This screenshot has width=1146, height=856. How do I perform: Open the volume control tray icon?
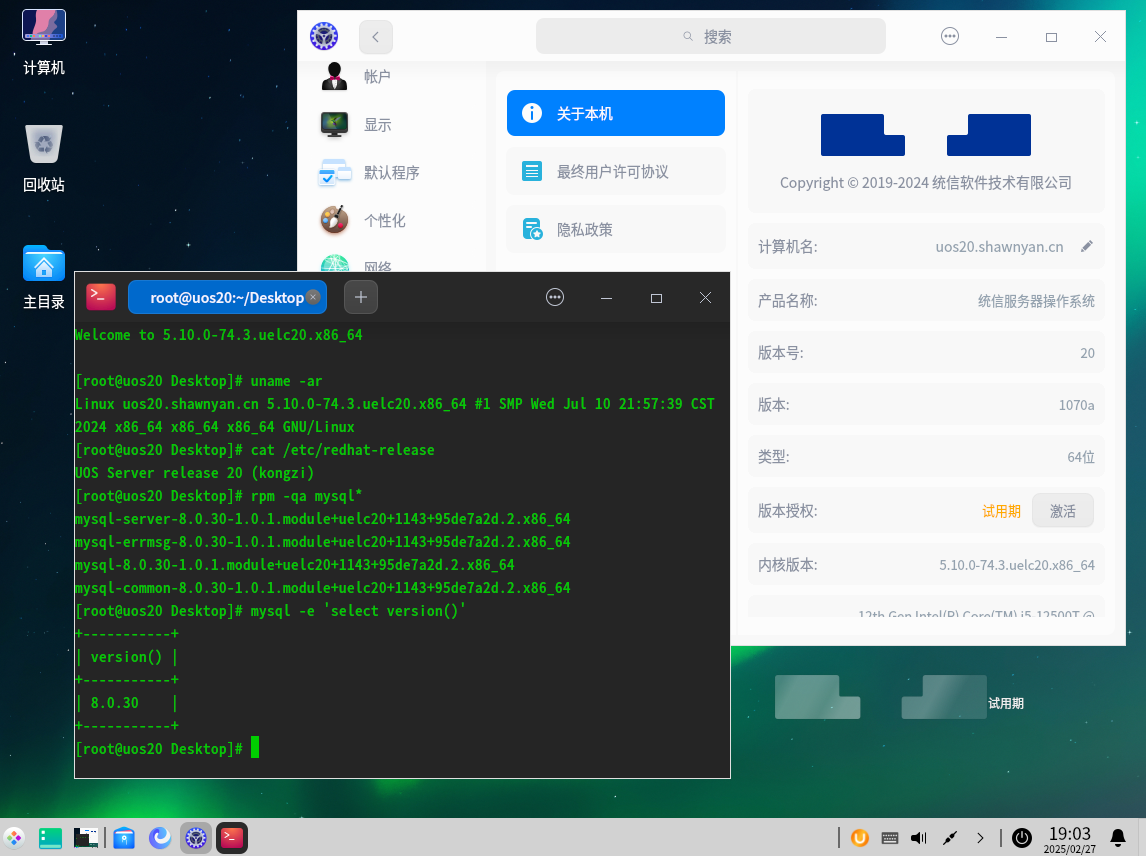(919, 838)
